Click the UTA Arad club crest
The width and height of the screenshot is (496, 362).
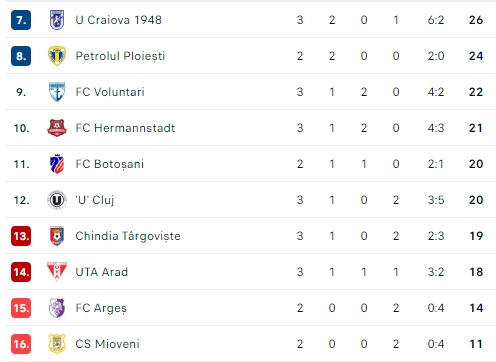[x=57, y=272]
